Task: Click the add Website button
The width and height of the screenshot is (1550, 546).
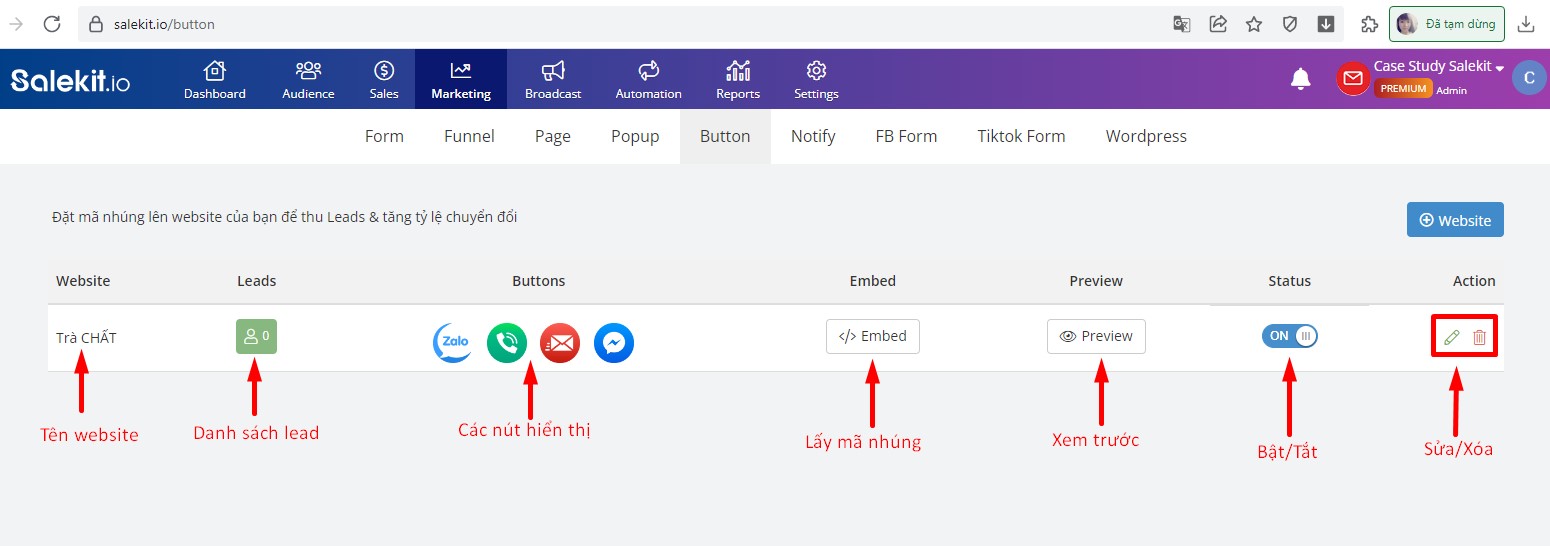Action: (1455, 220)
